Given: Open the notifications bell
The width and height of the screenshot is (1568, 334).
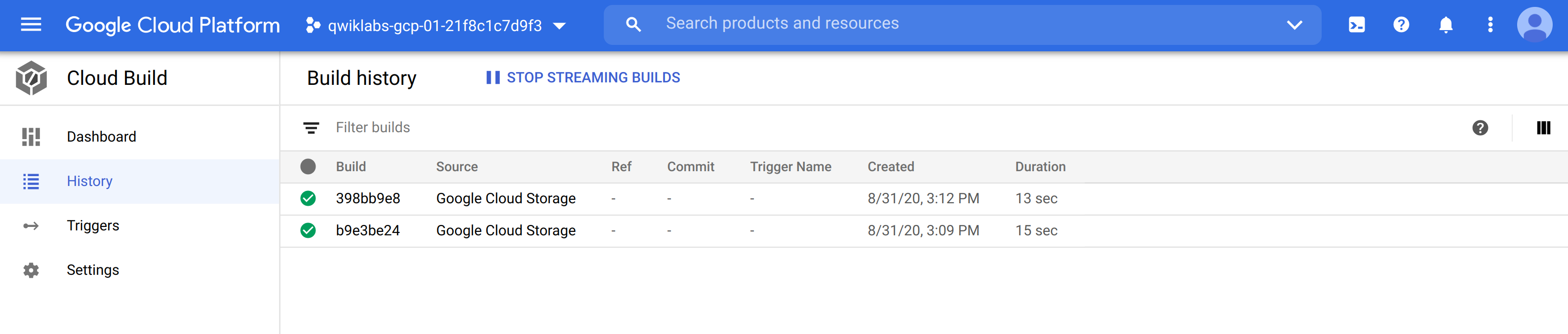Looking at the screenshot, I should 1446,25.
